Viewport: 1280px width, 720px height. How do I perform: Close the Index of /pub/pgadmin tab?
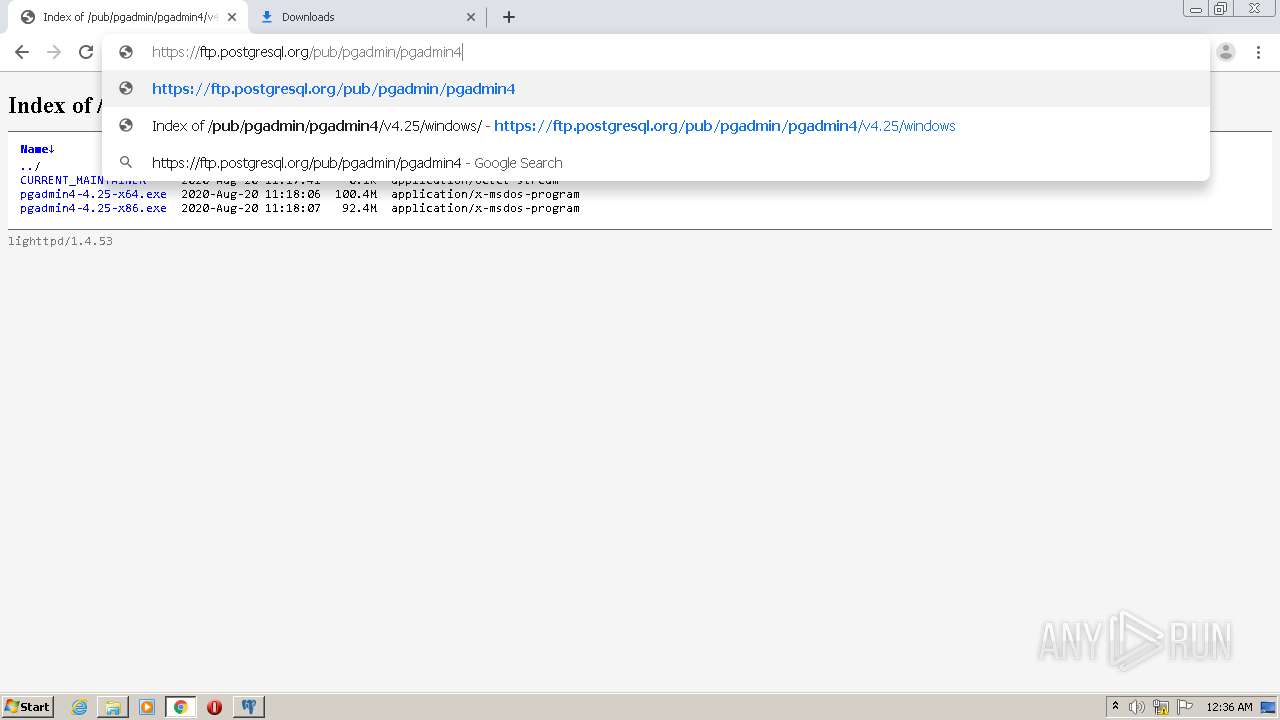coord(231,17)
